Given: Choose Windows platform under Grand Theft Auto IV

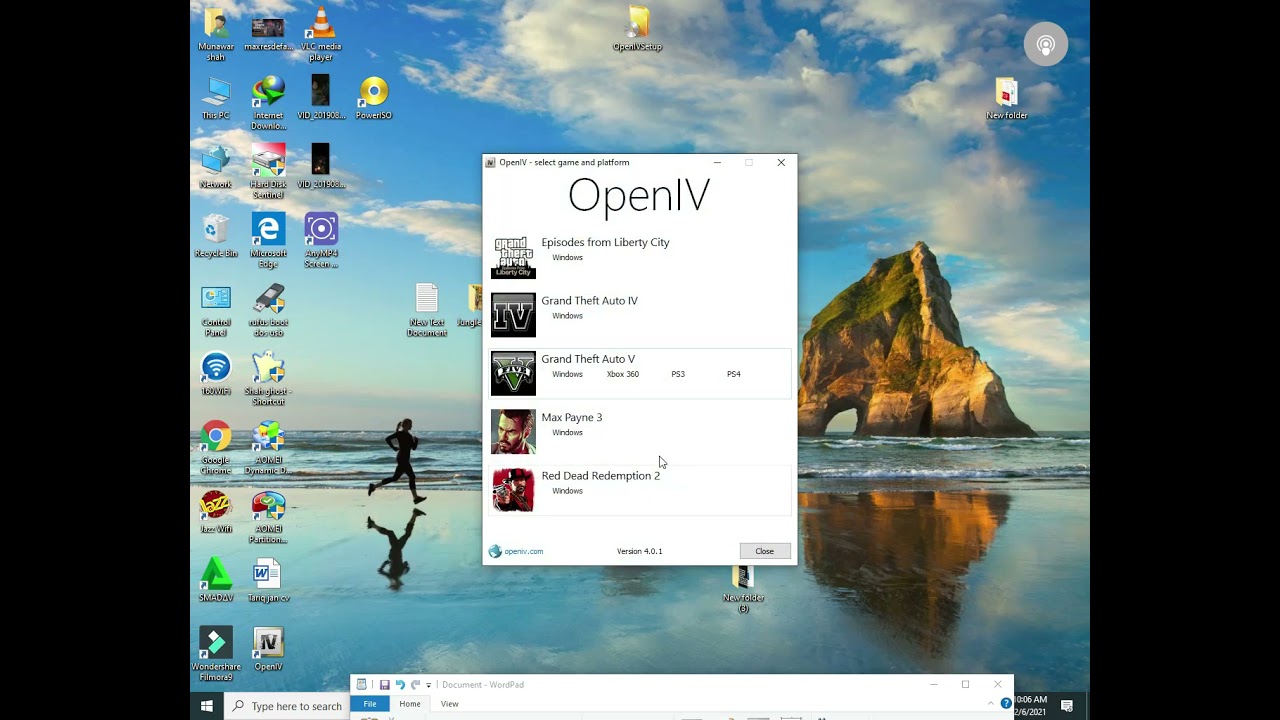Looking at the screenshot, I should click(567, 316).
